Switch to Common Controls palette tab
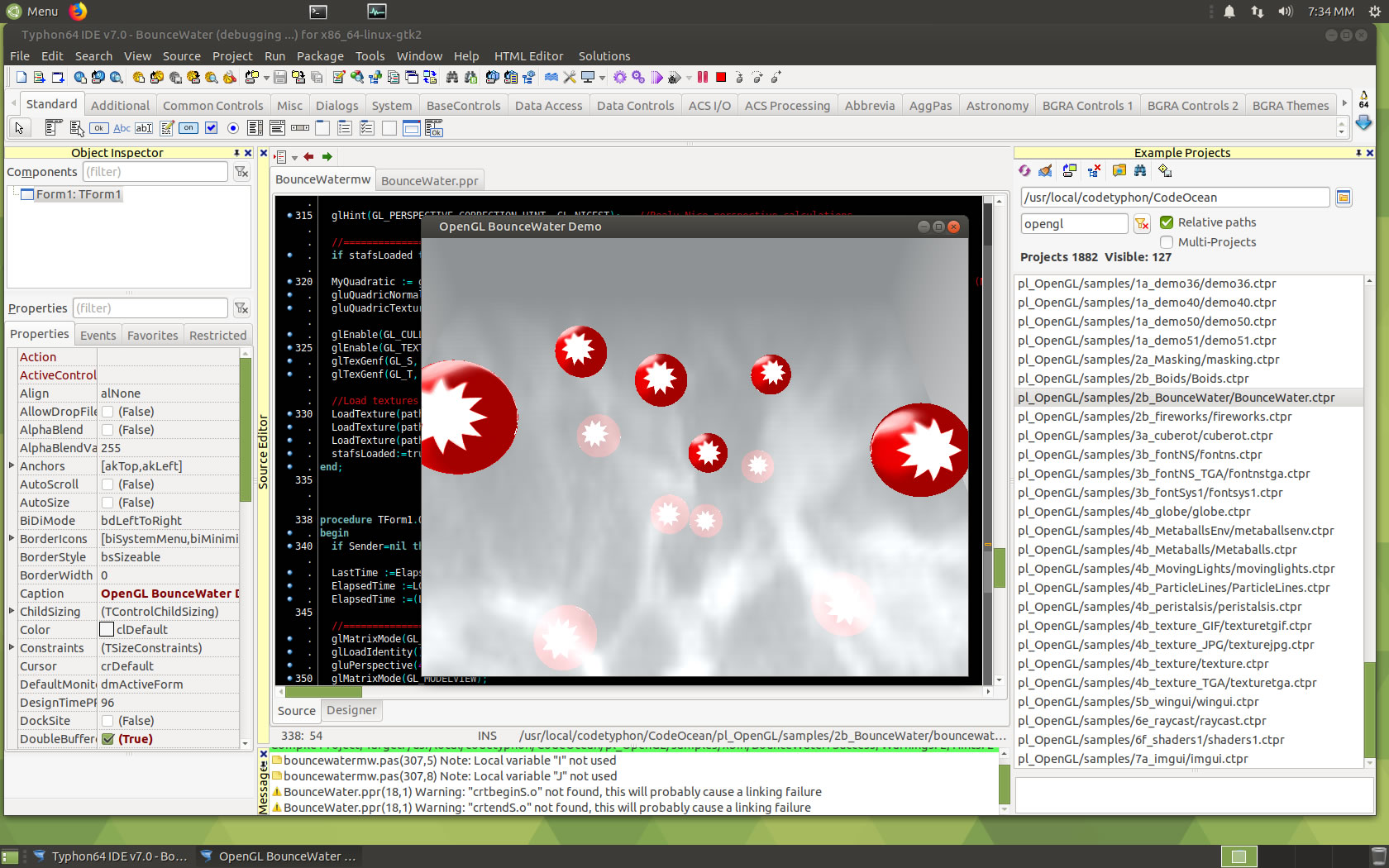Screen dimensions: 1389x868 tap(212, 105)
